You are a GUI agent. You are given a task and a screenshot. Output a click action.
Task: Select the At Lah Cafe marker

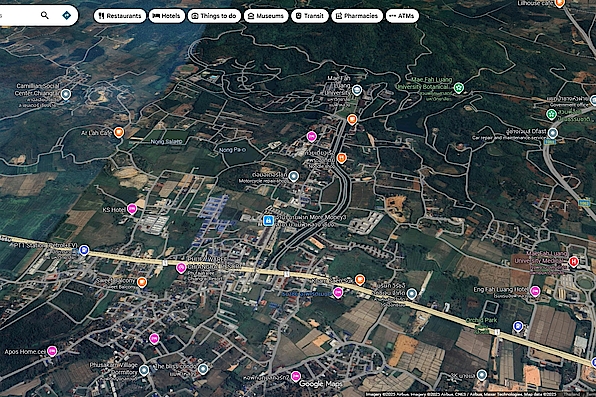pyautogui.click(x=119, y=132)
